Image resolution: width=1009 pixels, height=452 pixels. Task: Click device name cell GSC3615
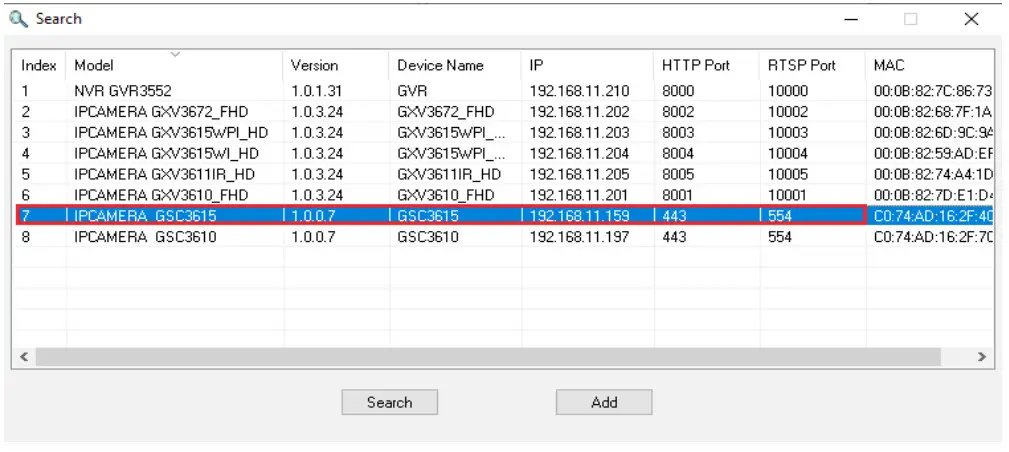(x=428, y=216)
